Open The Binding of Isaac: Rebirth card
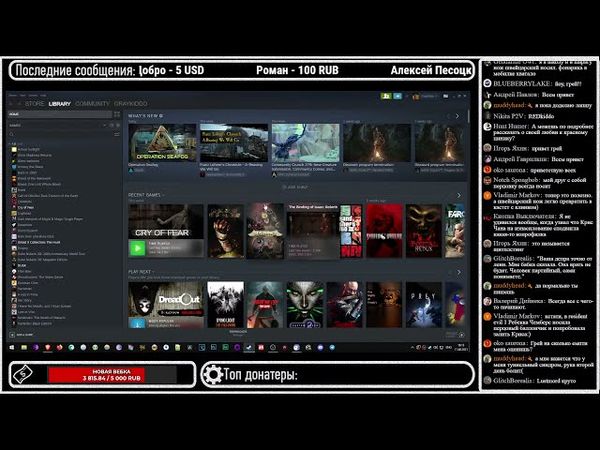Screen dimensions: 600x450 point(313,231)
